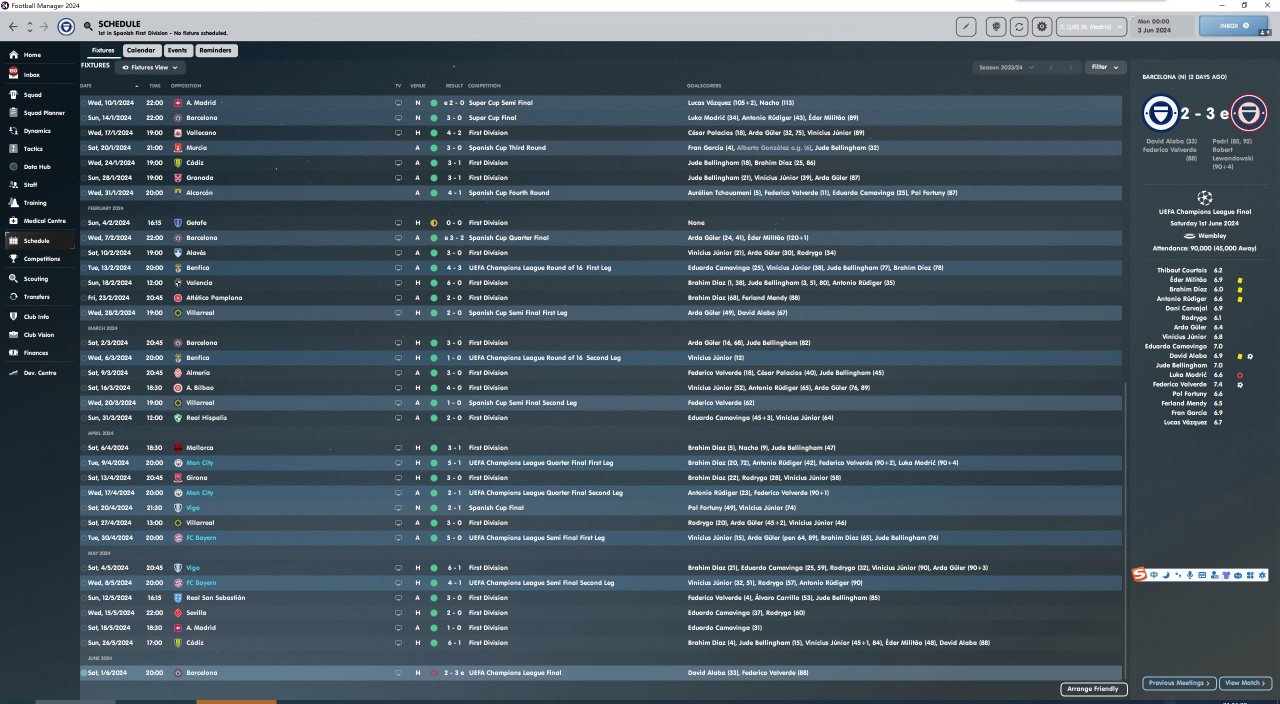1280x704 pixels.
Task: Open Competitions in the sidebar
Action: (x=40, y=259)
